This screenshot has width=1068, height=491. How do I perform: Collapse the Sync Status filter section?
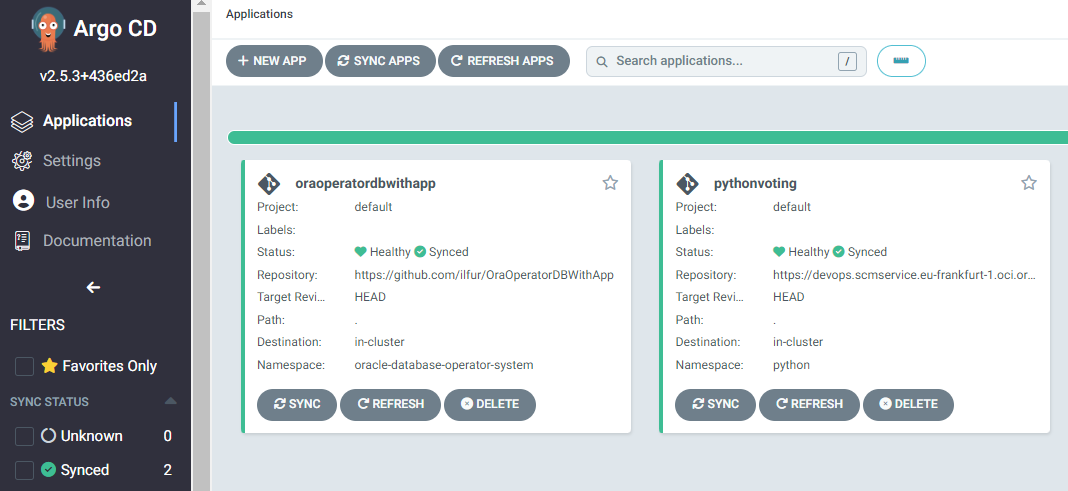(171, 400)
